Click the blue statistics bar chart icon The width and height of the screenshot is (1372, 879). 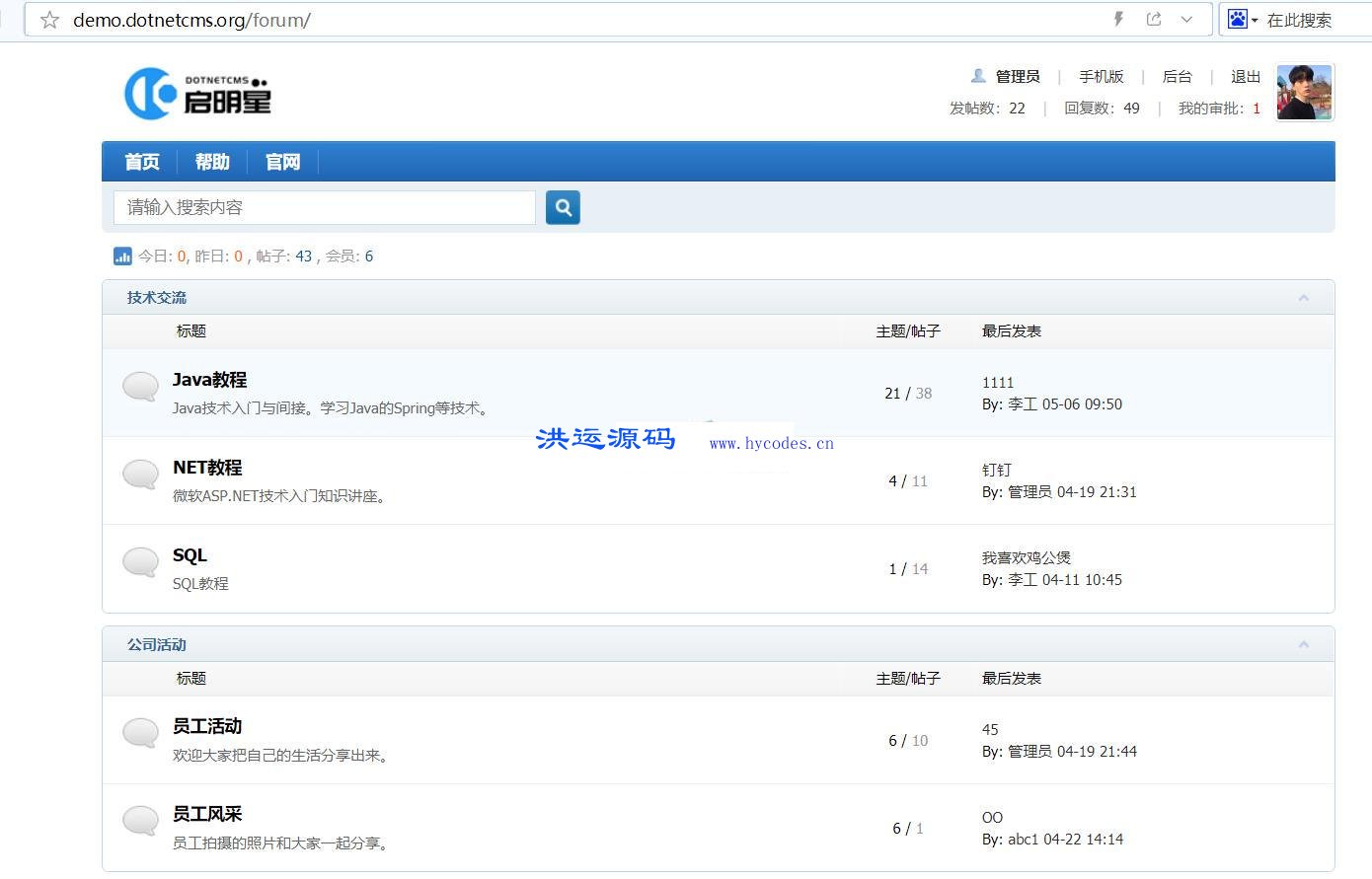pos(122,256)
